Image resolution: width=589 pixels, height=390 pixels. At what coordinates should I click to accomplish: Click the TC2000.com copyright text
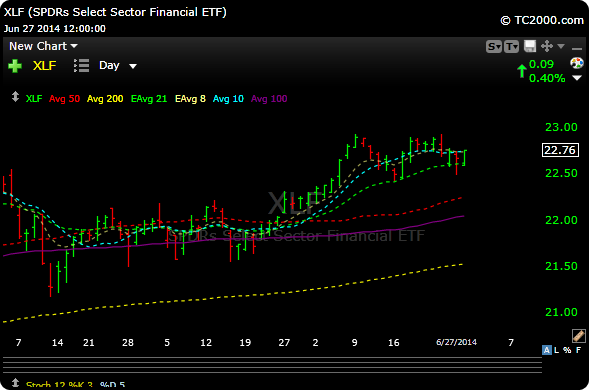click(x=542, y=20)
